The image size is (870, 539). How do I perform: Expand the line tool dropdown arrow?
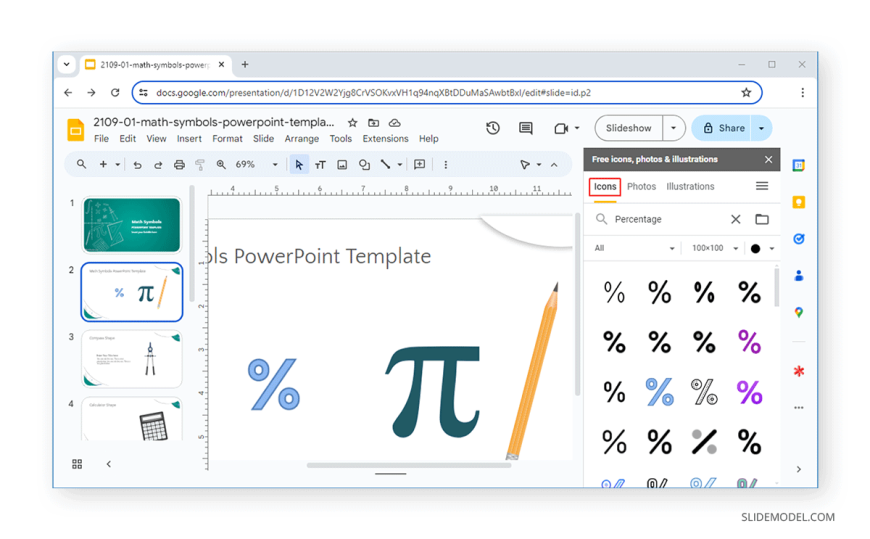click(399, 165)
